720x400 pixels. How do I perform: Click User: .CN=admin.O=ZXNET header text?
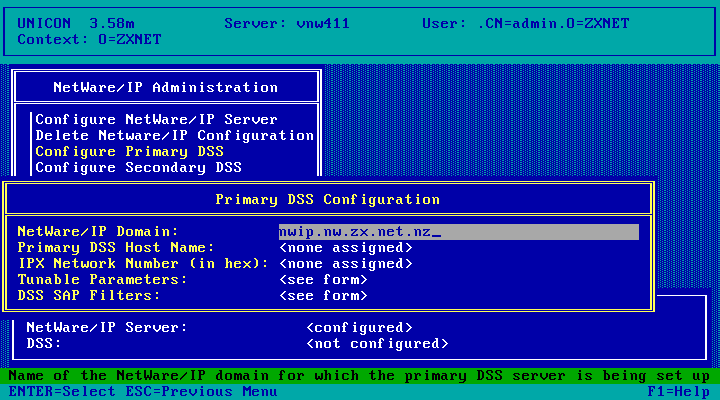pos(526,23)
